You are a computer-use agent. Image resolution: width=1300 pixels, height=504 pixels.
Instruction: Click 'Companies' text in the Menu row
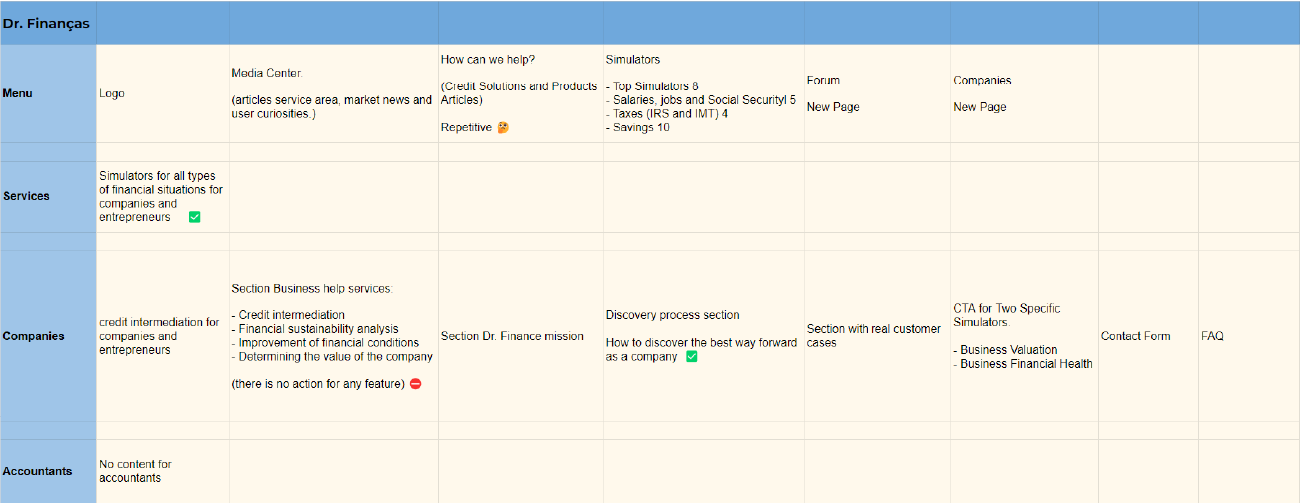(x=982, y=80)
